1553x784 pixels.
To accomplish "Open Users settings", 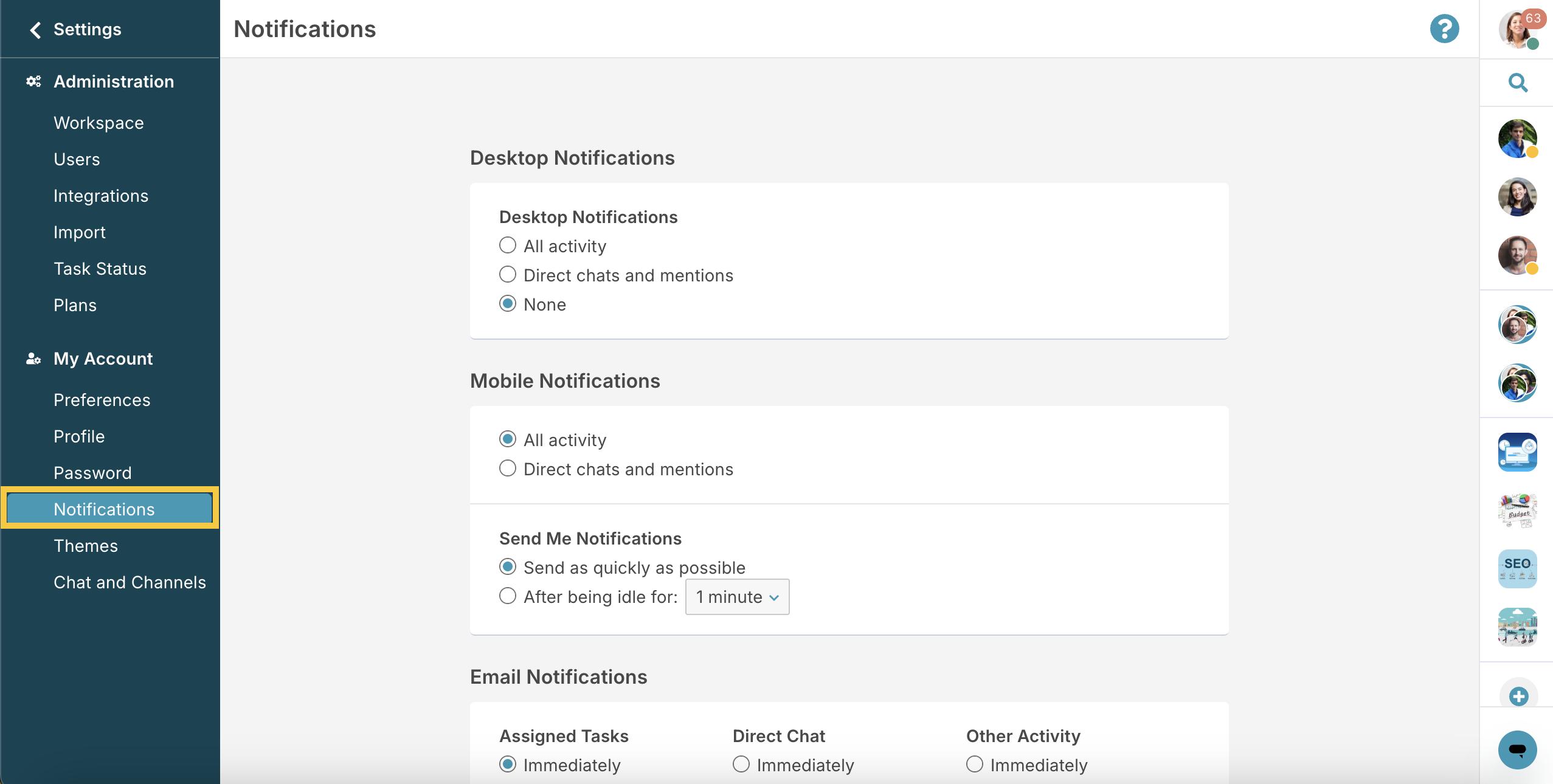I will tap(77, 159).
